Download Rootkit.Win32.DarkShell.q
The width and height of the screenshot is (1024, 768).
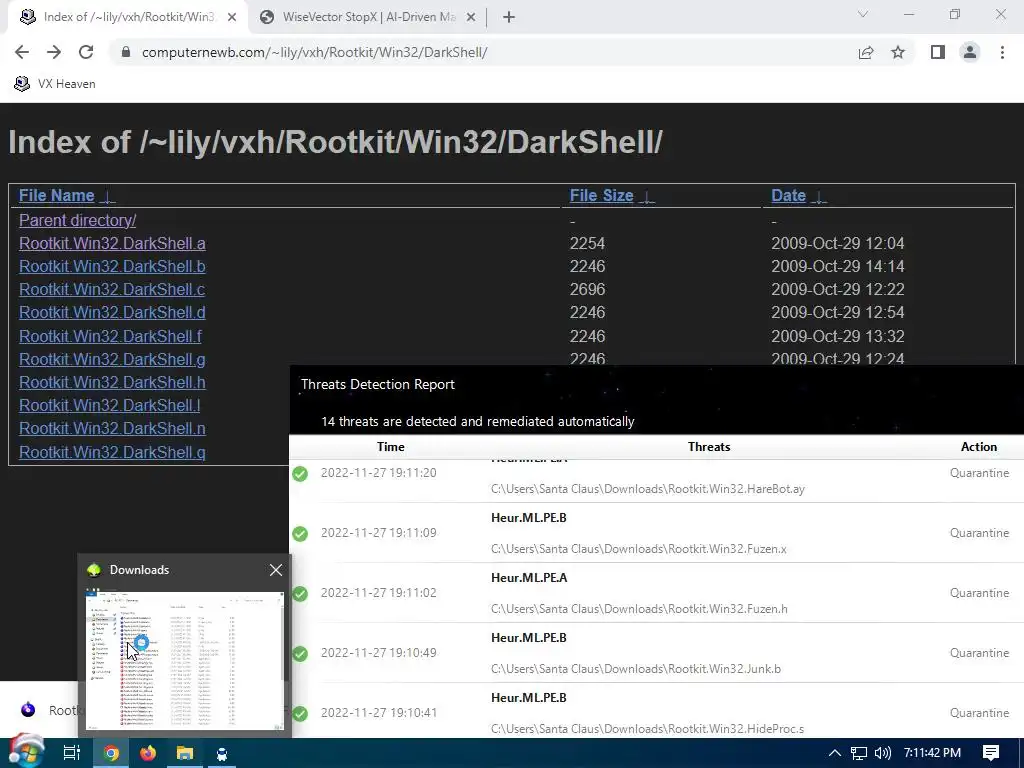112,452
